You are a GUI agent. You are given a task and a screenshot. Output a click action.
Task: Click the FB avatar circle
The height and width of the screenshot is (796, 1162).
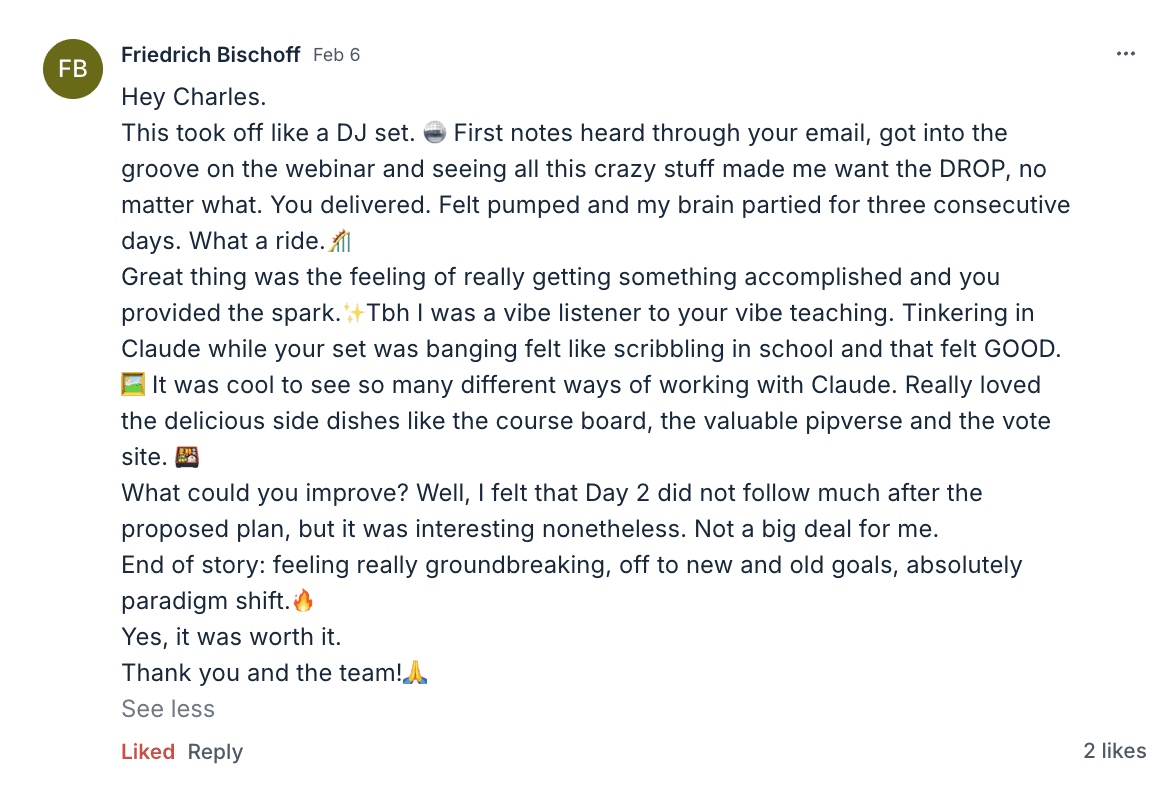[73, 69]
